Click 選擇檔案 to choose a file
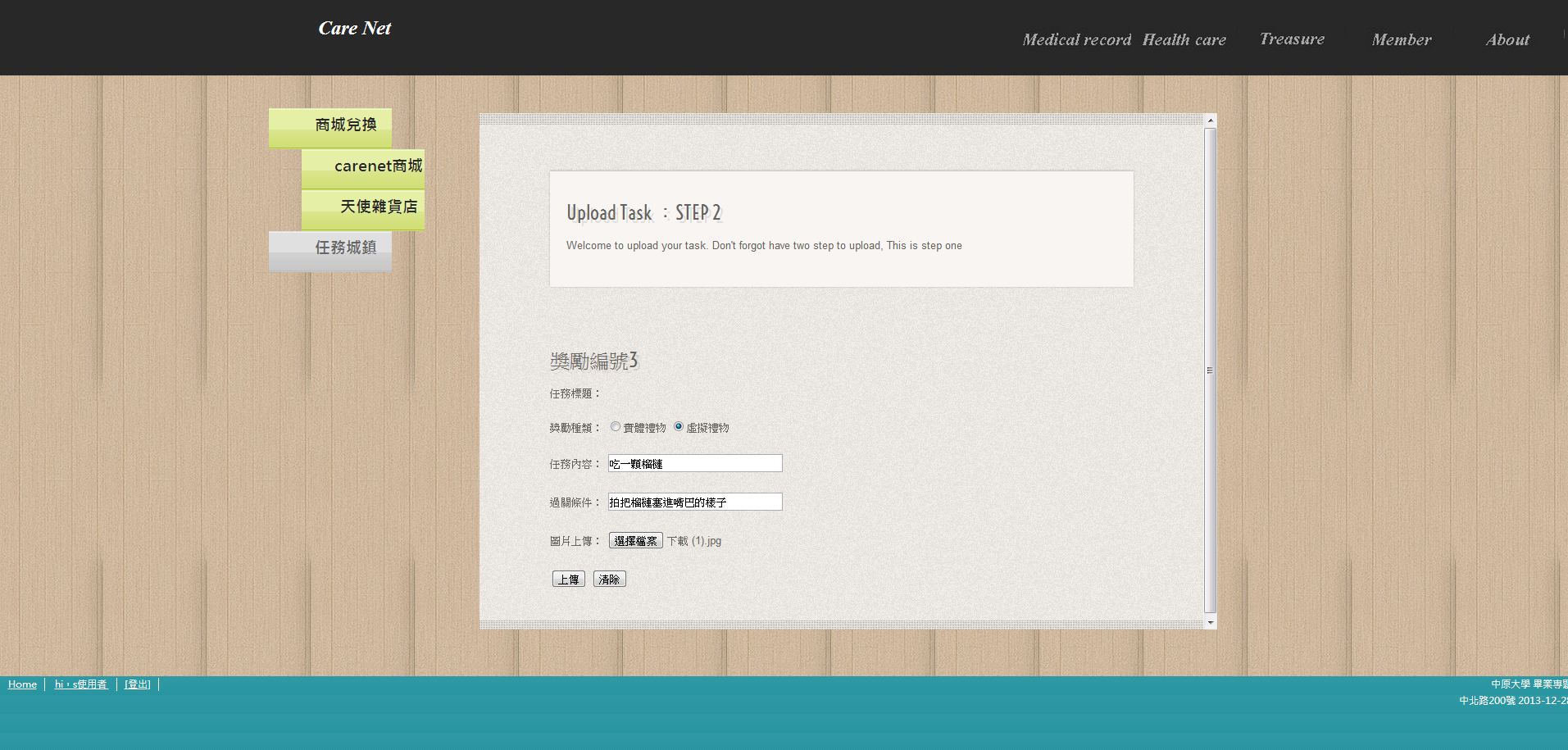 pos(635,541)
